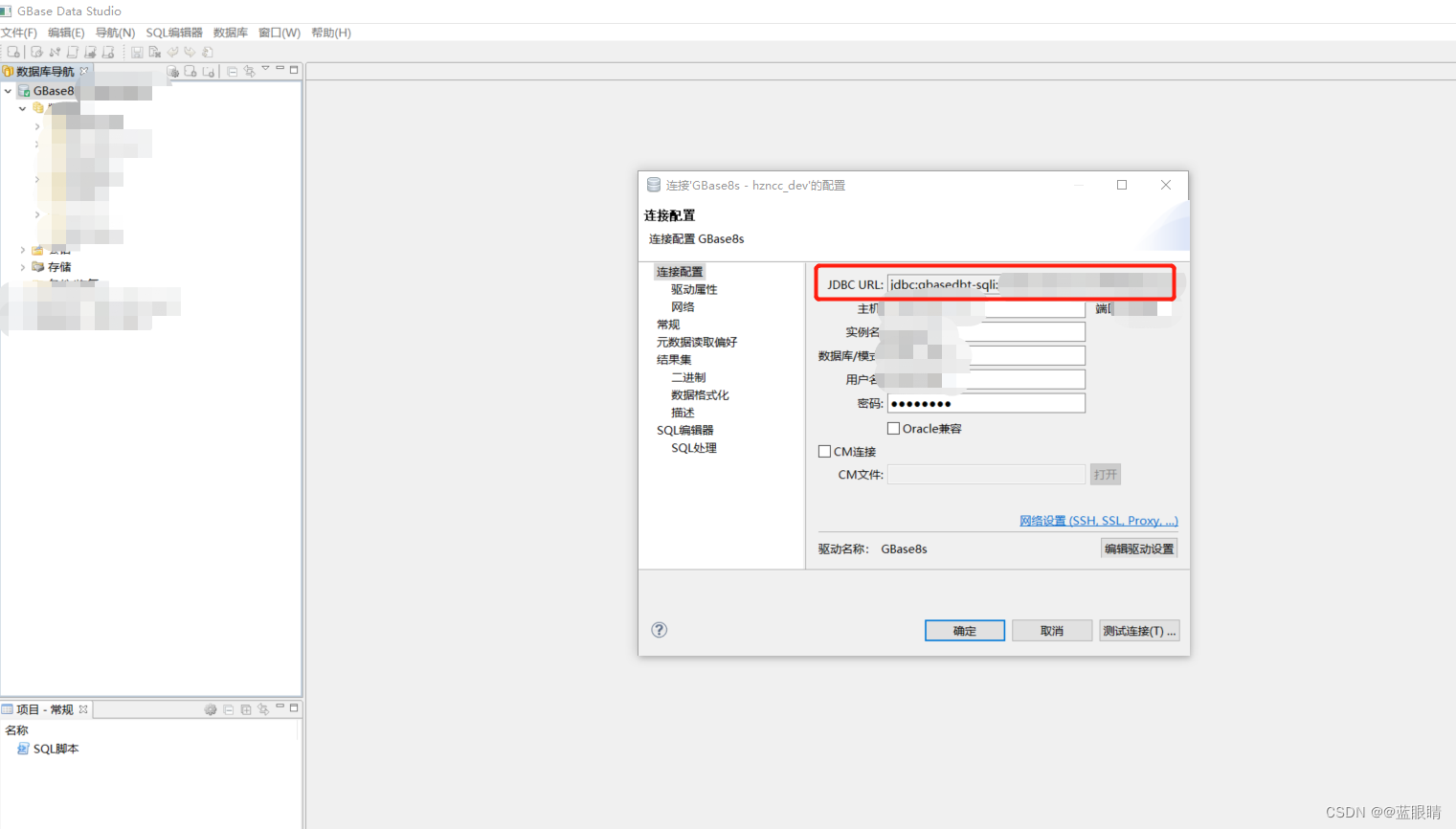
Task: Toggle link with editor in project panel
Action: pos(263,709)
